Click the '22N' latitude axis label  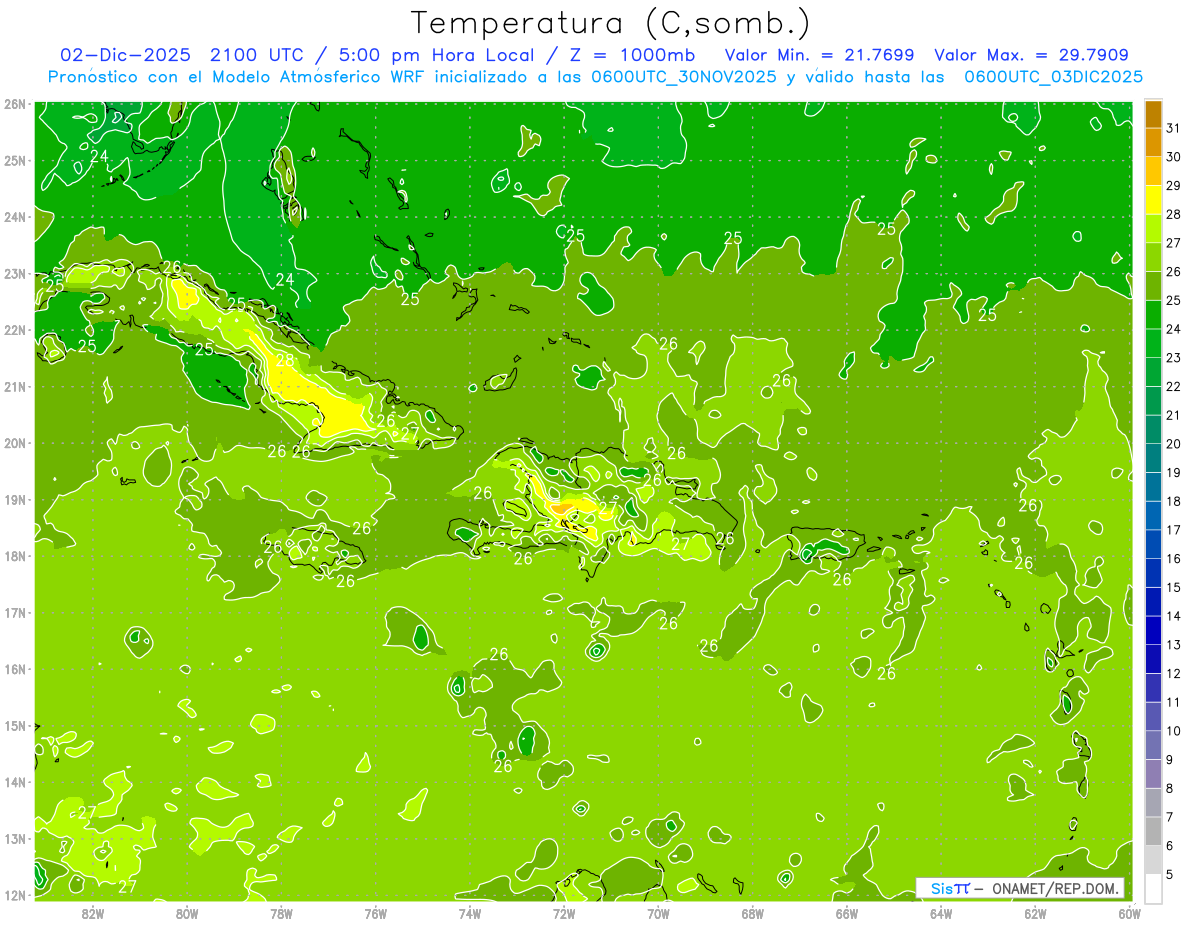(14, 330)
